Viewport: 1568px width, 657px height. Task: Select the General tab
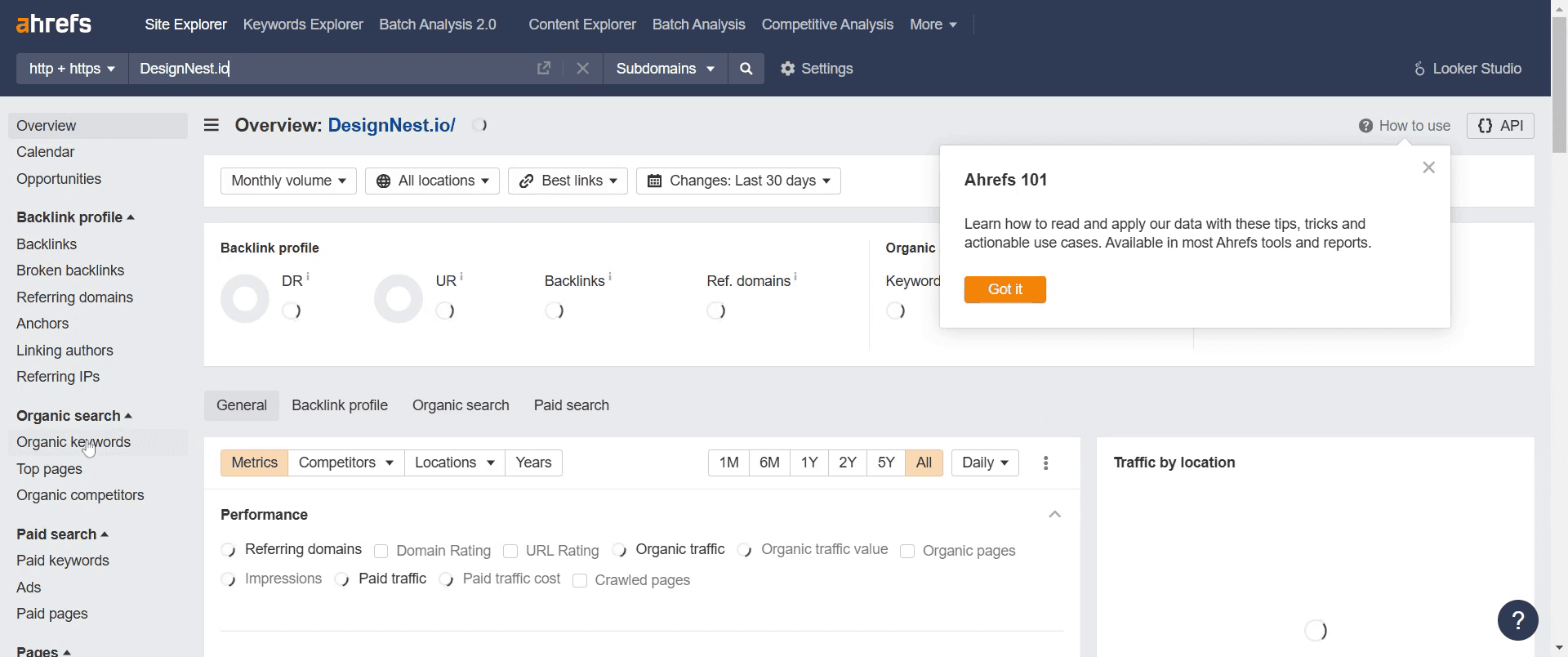pos(242,405)
